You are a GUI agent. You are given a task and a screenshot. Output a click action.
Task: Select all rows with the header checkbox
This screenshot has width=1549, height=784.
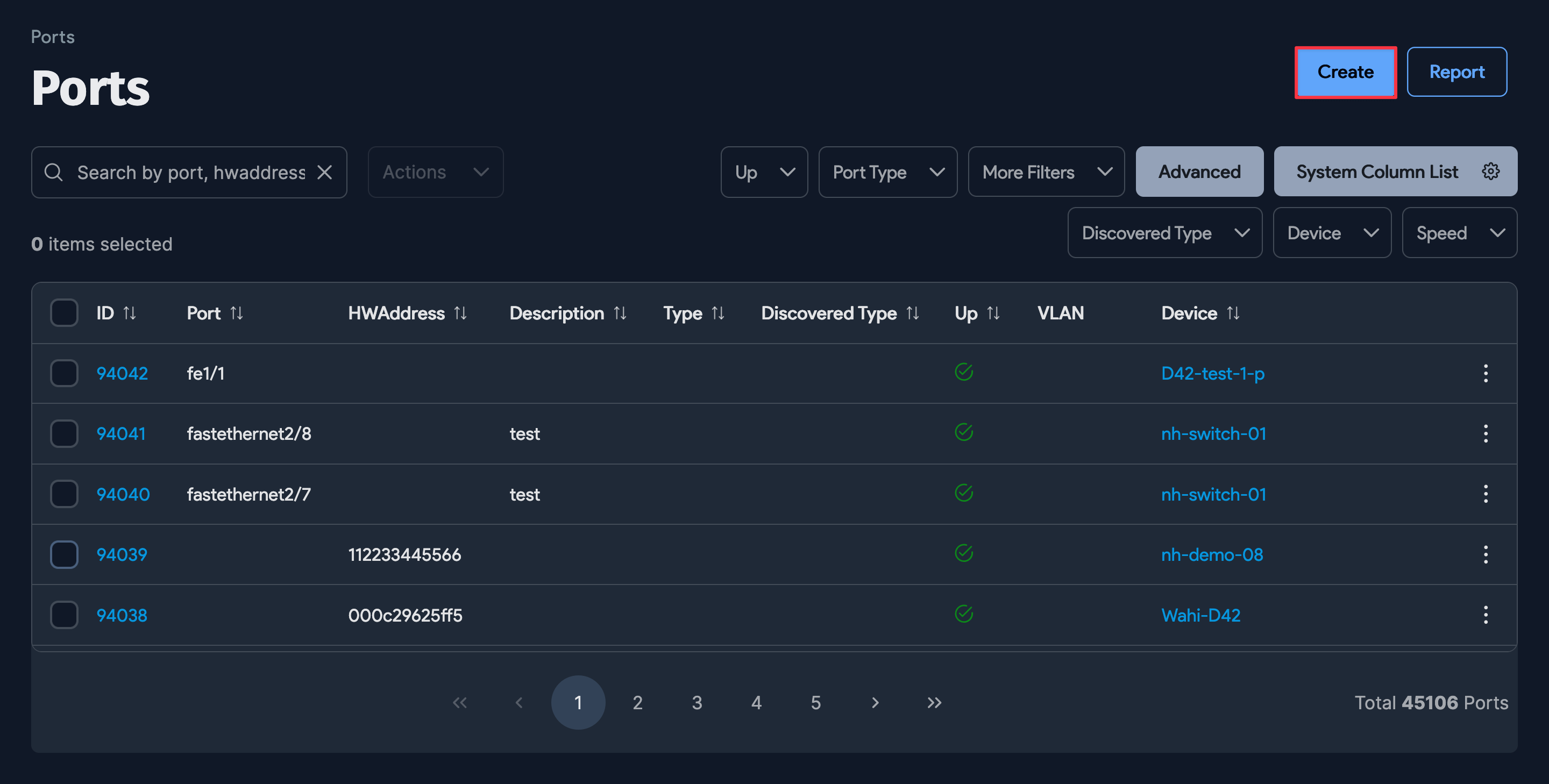tap(64, 312)
